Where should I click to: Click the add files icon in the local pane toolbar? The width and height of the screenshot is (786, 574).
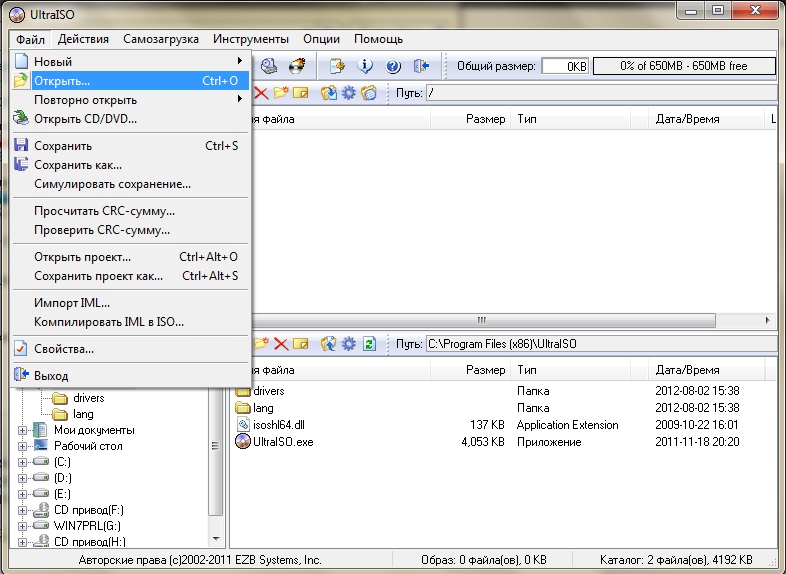[328, 344]
